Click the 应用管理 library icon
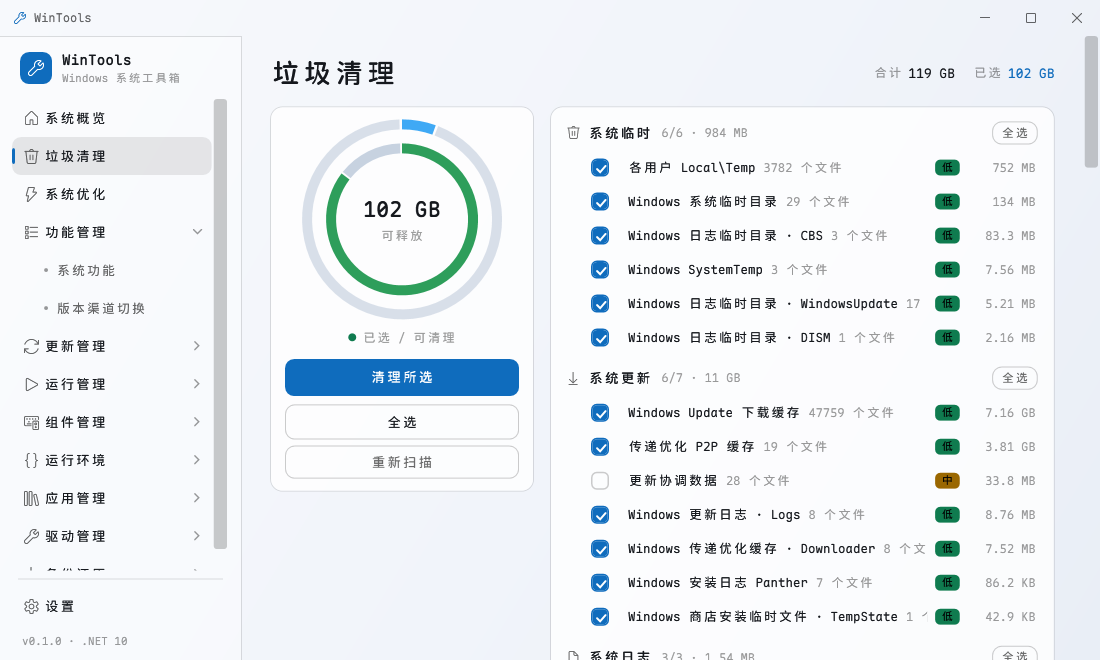This screenshot has height=660, width=1100. pyautogui.click(x=32, y=498)
